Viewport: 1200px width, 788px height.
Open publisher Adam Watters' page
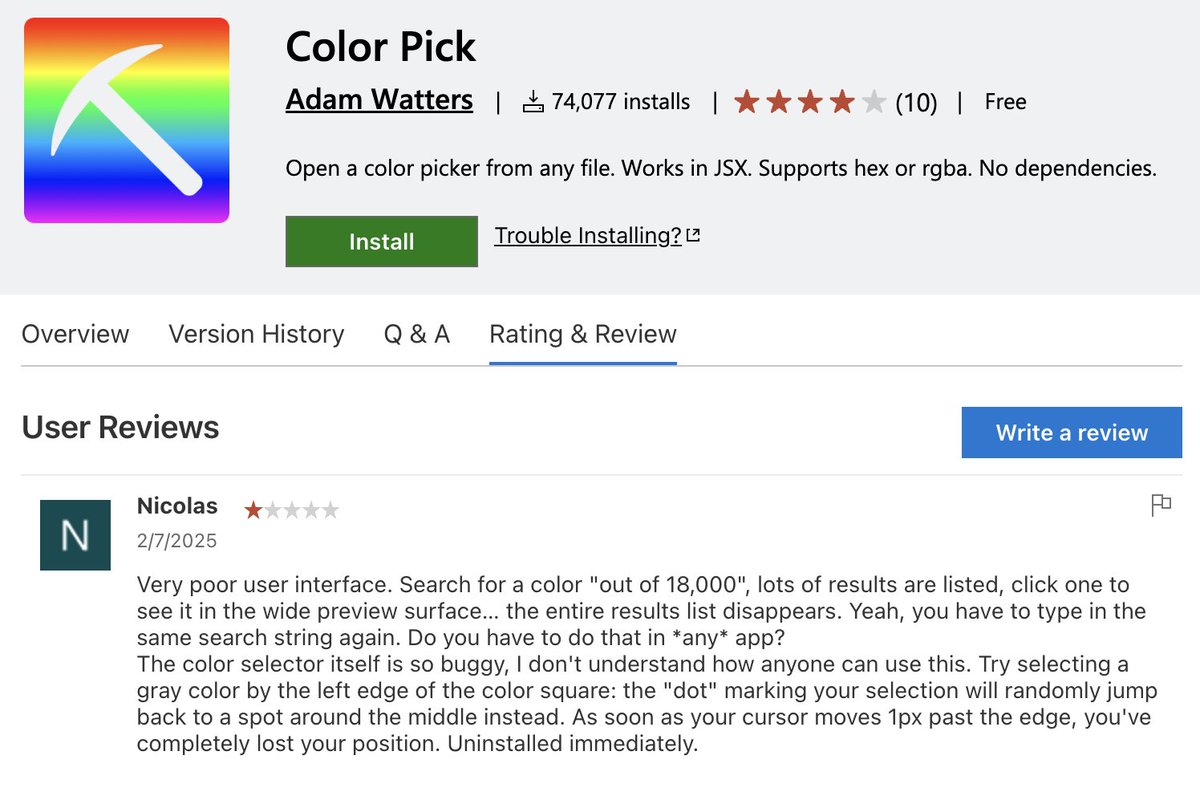pos(379,100)
